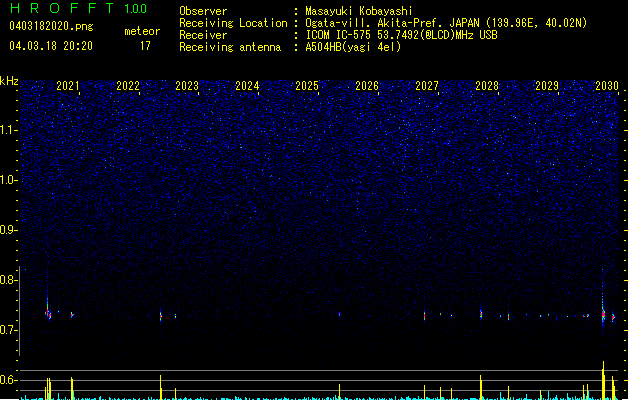This screenshot has height=400, width=629.
Task: Click the 2029 time marker
Action: 547,86
